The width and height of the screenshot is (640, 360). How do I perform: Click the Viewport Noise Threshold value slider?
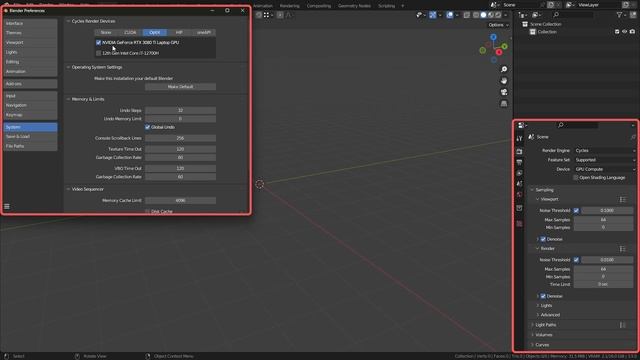[607, 211]
